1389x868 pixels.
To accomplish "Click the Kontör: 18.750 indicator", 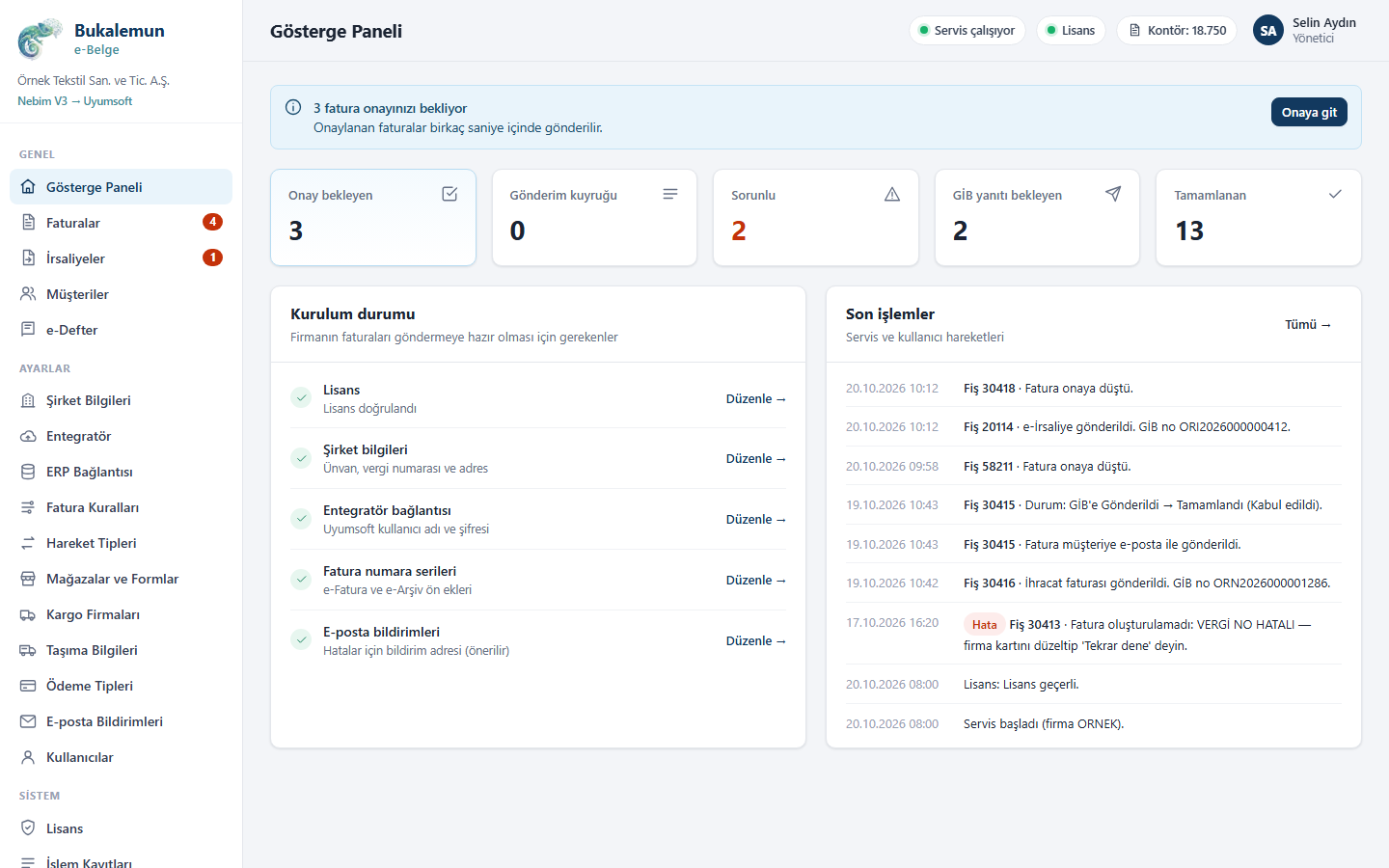I will coord(1177,30).
